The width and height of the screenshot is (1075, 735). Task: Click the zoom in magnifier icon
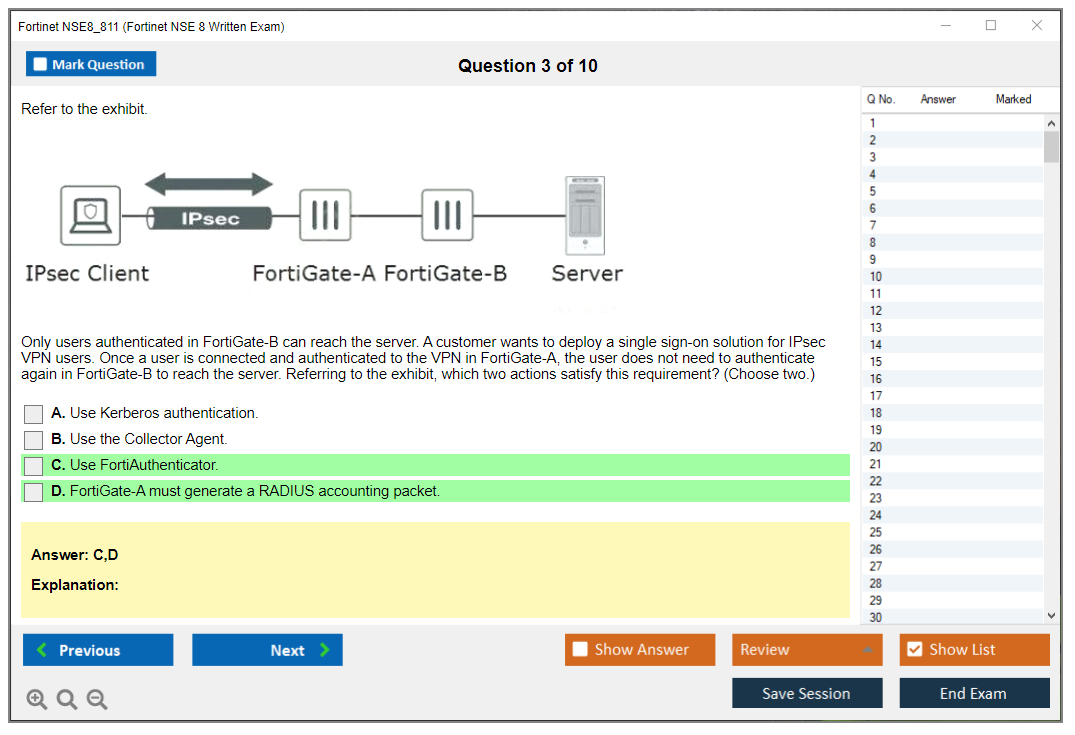37,700
